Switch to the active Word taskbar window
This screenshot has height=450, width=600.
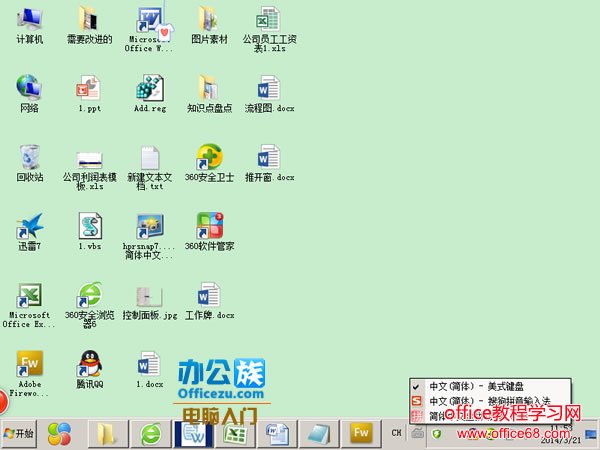[x=193, y=434]
